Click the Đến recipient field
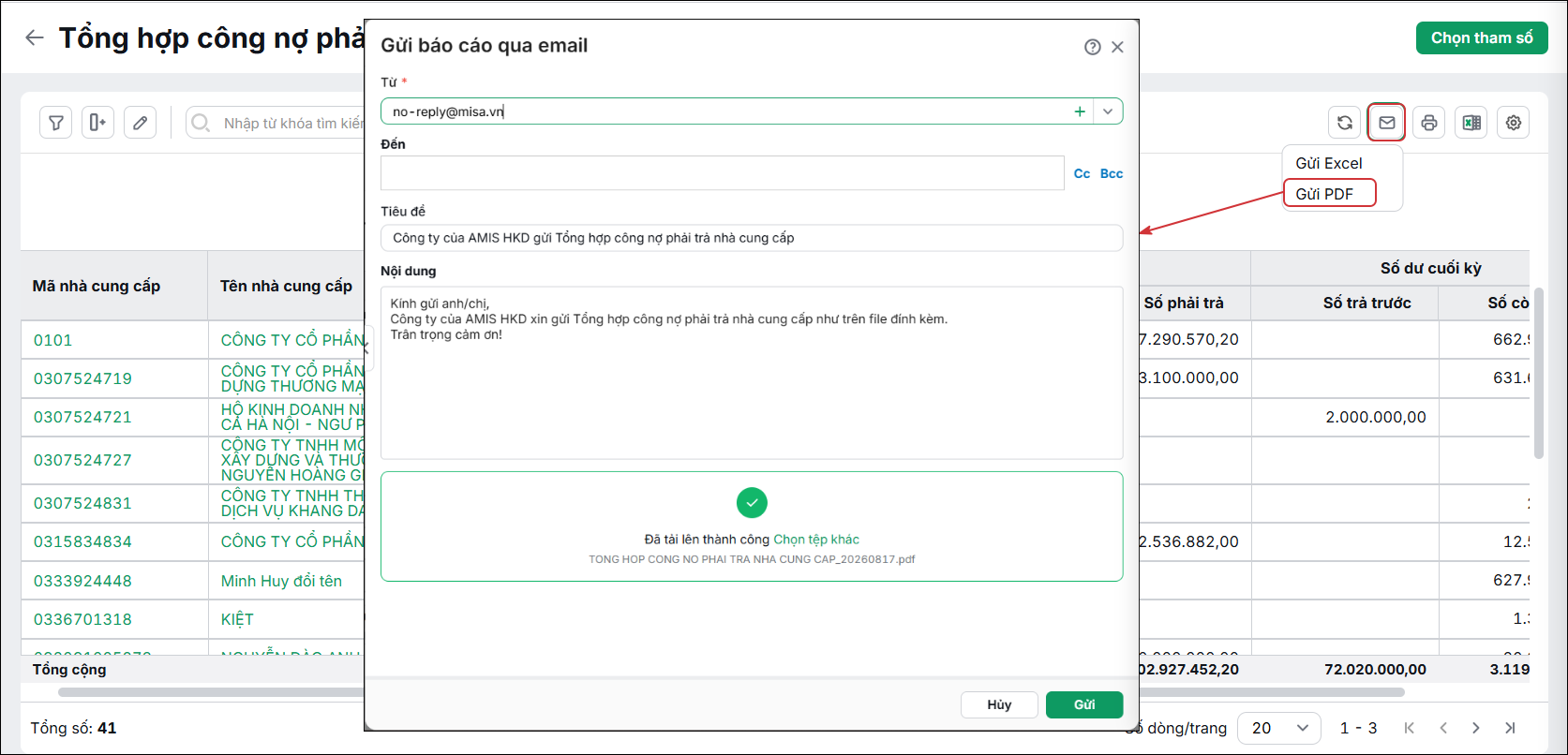Image resolution: width=1568 pixels, height=755 pixels. pyautogui.click(x=722, y=173)
